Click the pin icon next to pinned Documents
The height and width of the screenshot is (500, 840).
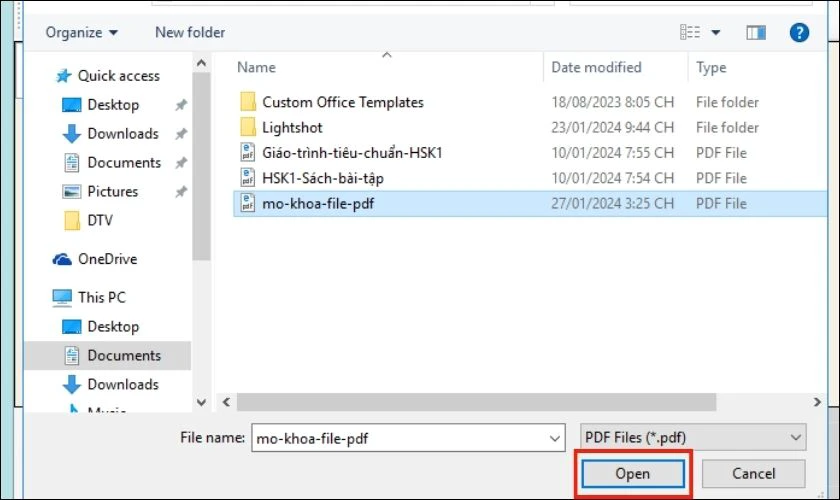click(181, 162)
